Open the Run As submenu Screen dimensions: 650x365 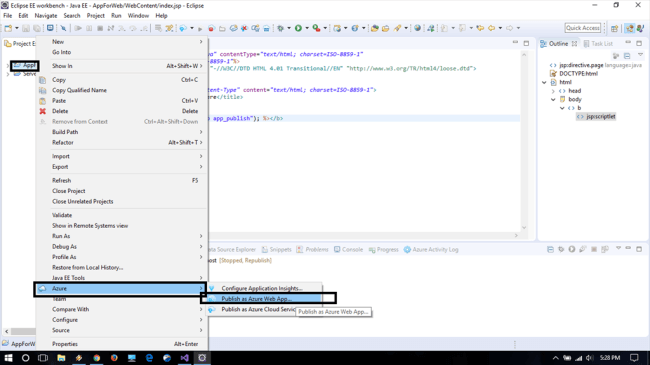pyautogui.click(x=120, y=236)
